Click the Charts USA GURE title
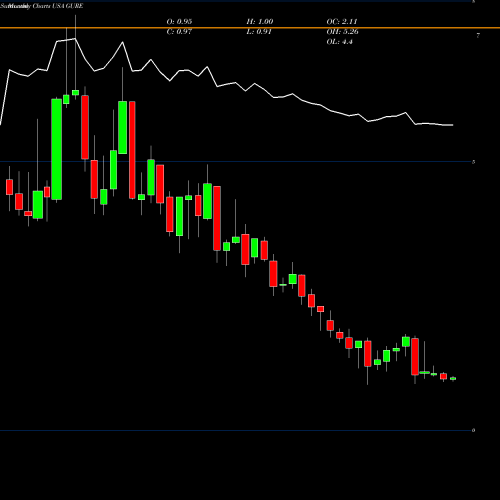The height and width of the screenshot is (500, 500). tap(58, 6)
